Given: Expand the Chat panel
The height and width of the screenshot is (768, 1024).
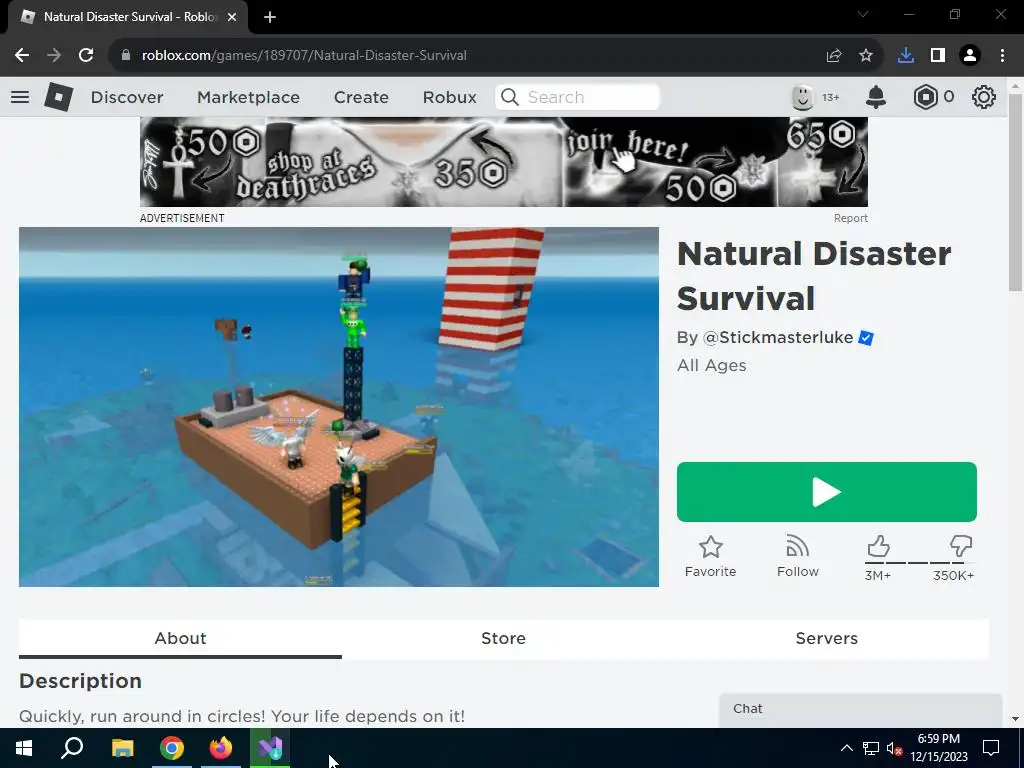Looking at the screenshot, I should point(860,709).
